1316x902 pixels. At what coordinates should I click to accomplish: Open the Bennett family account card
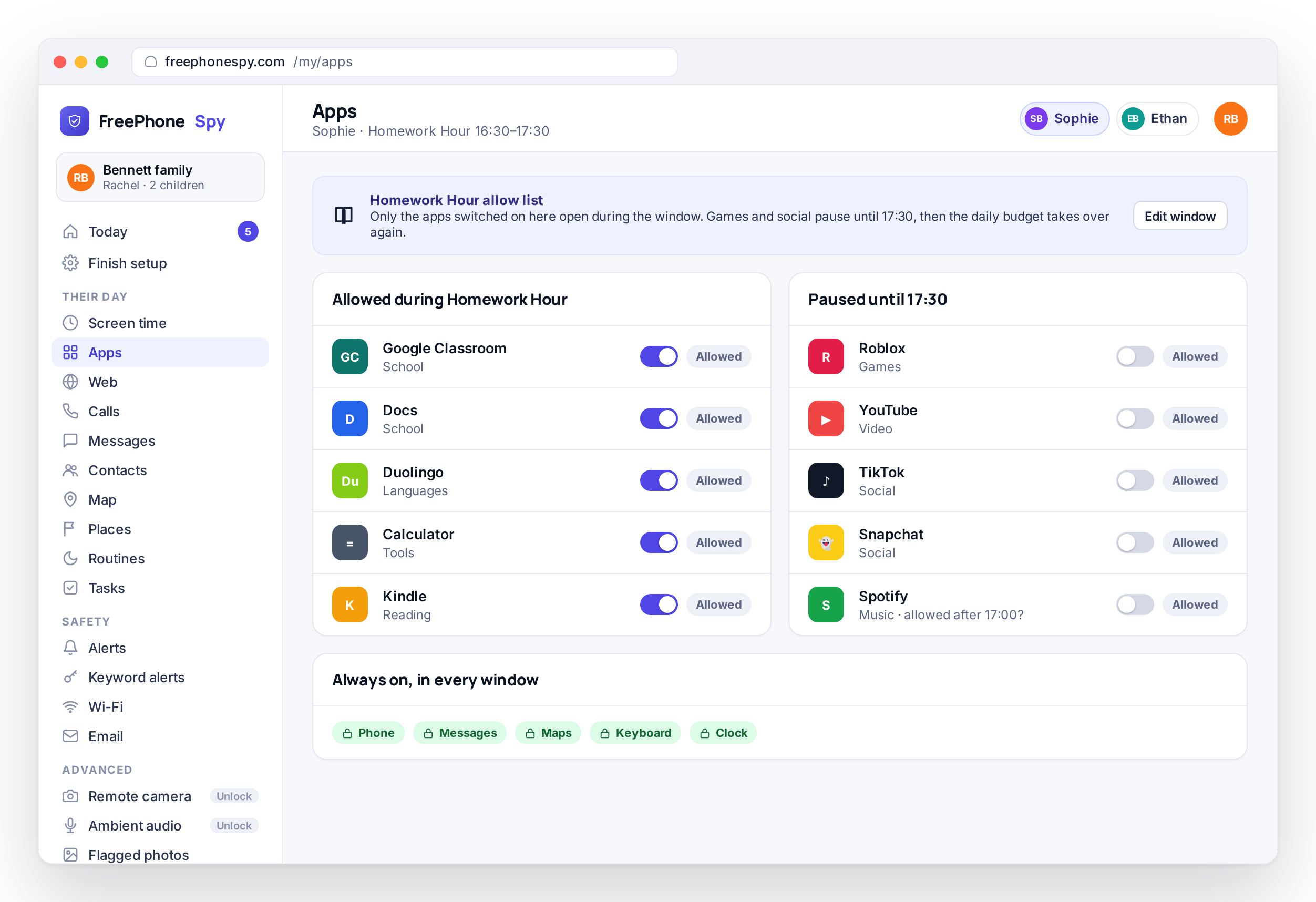[160, 178]
